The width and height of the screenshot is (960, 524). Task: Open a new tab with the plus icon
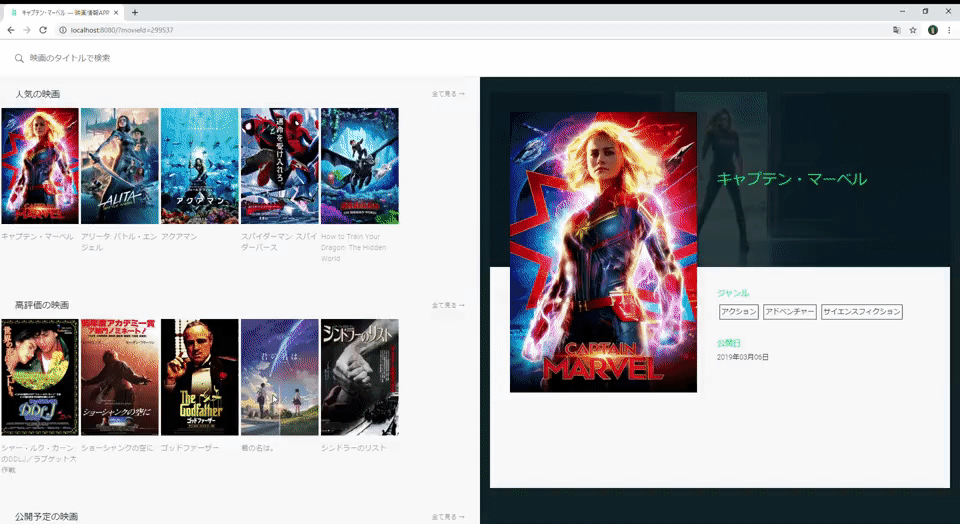click(135, 12)
